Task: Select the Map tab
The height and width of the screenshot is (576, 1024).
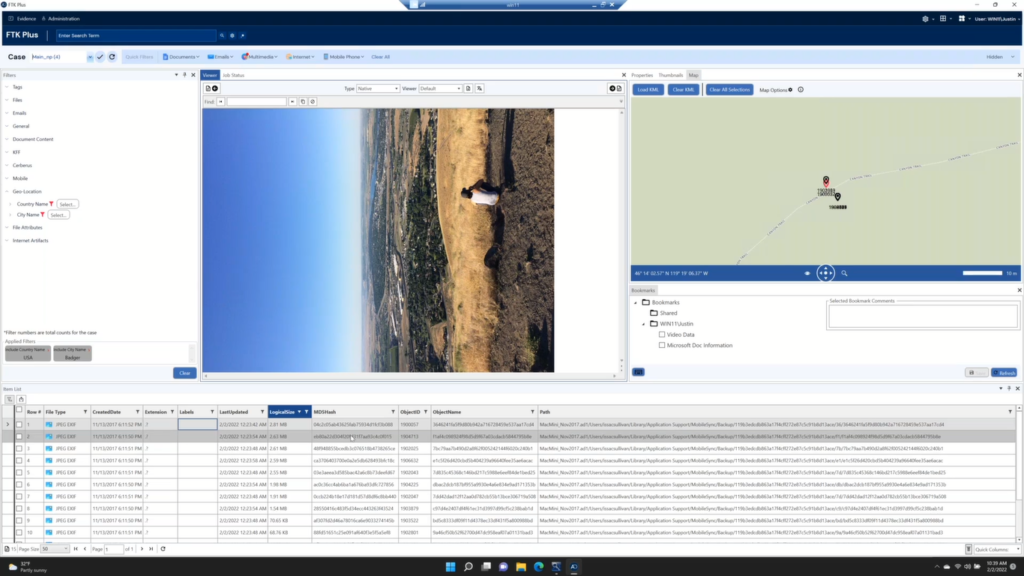Action: [x=694, y=75]
